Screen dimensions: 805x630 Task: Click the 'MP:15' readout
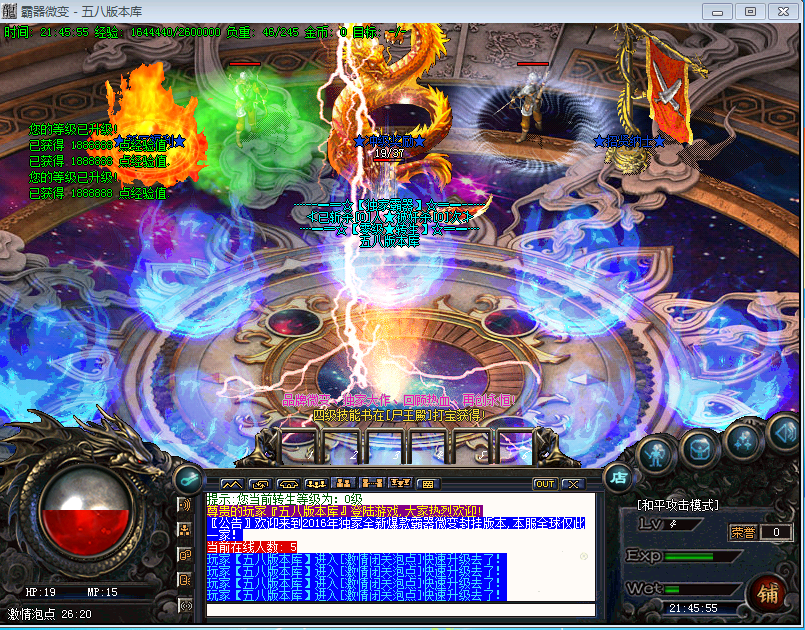coord(102,592)
